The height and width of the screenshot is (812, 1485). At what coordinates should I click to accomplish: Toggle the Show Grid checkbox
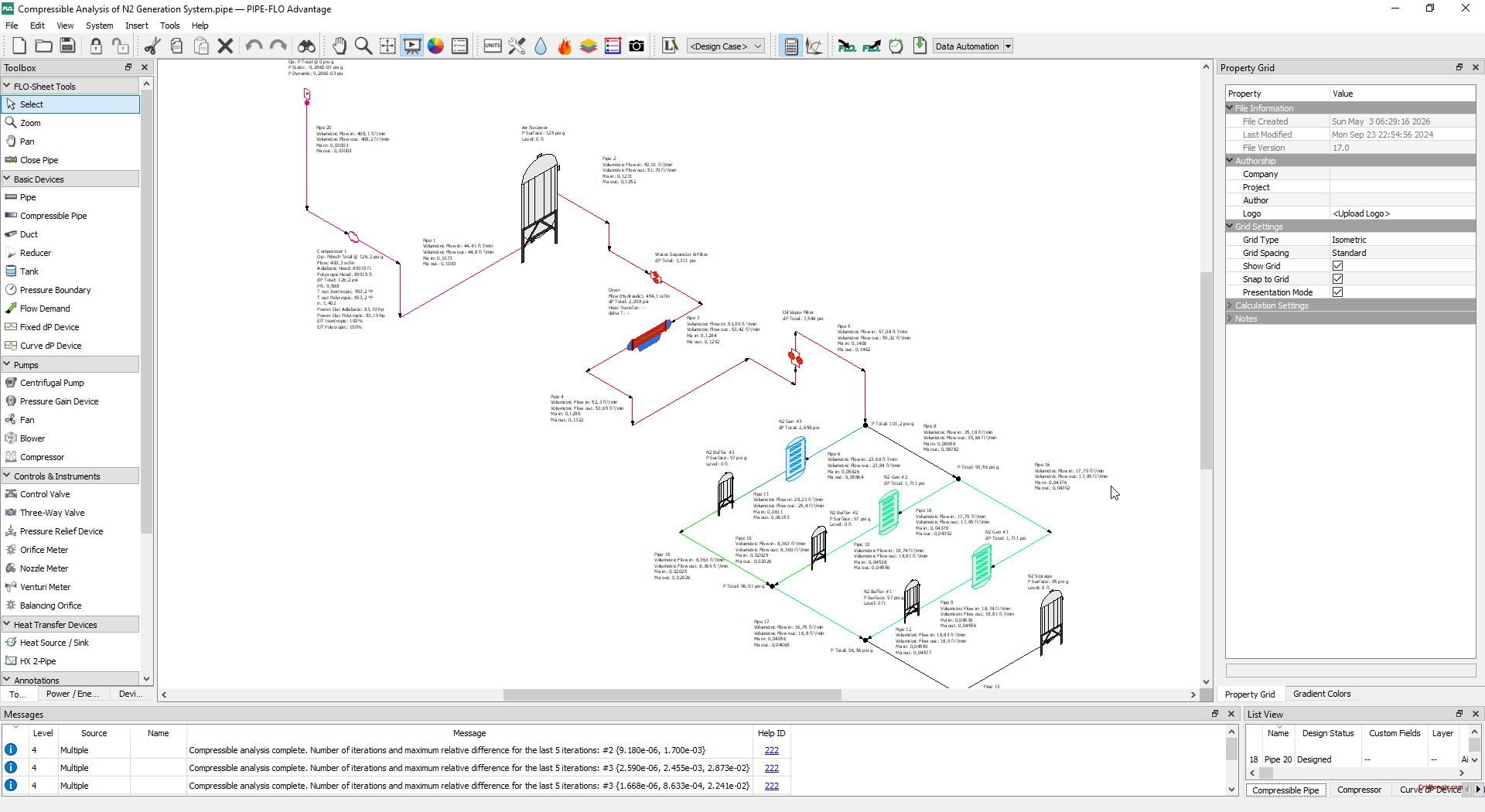[x=1337, y=266]
